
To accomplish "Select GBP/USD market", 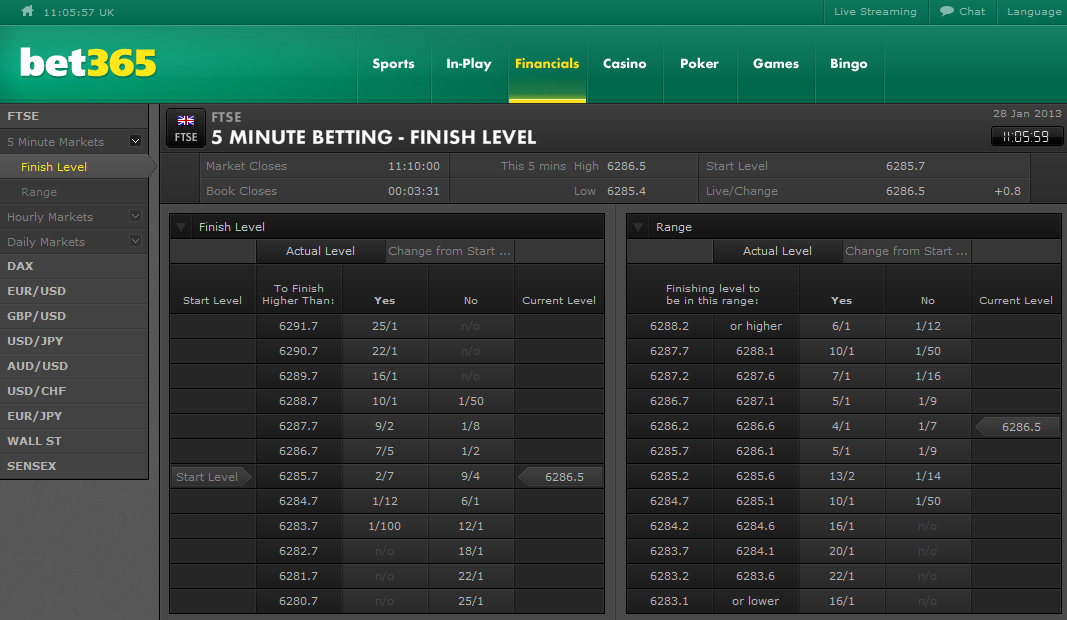I will (74, 316).
